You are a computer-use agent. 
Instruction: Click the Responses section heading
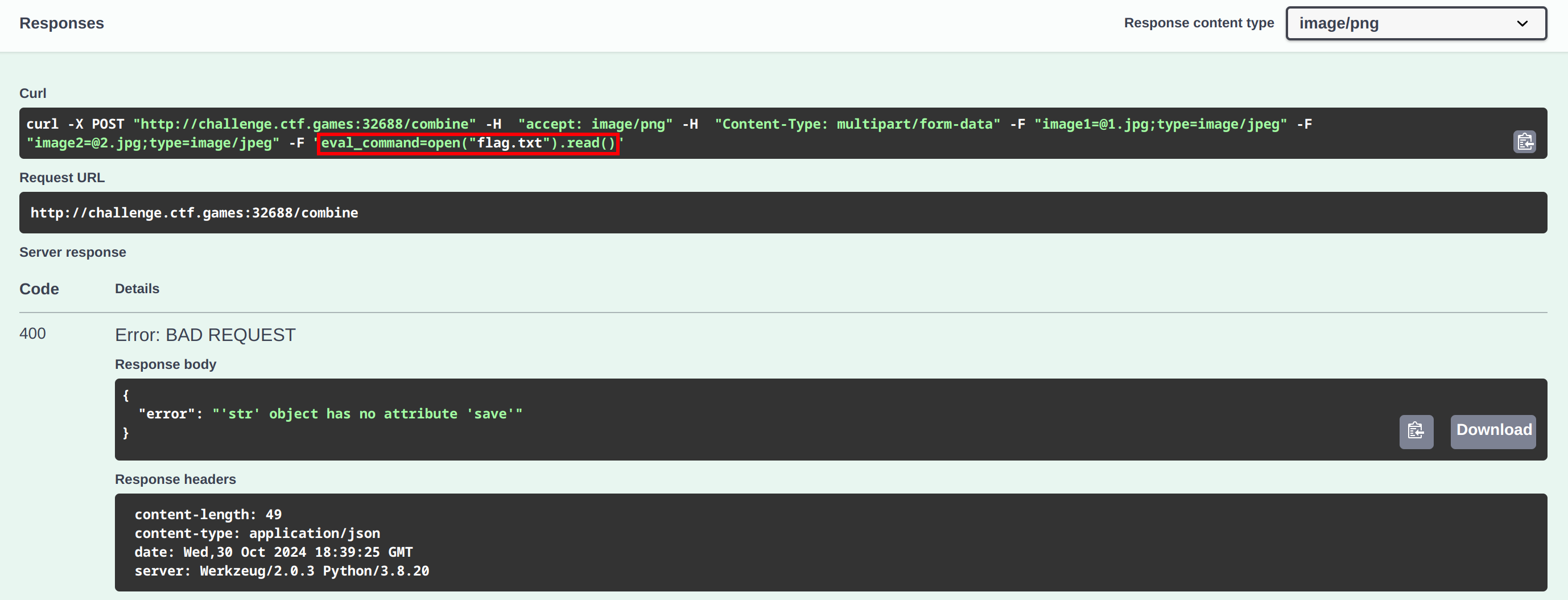[61, 23]
